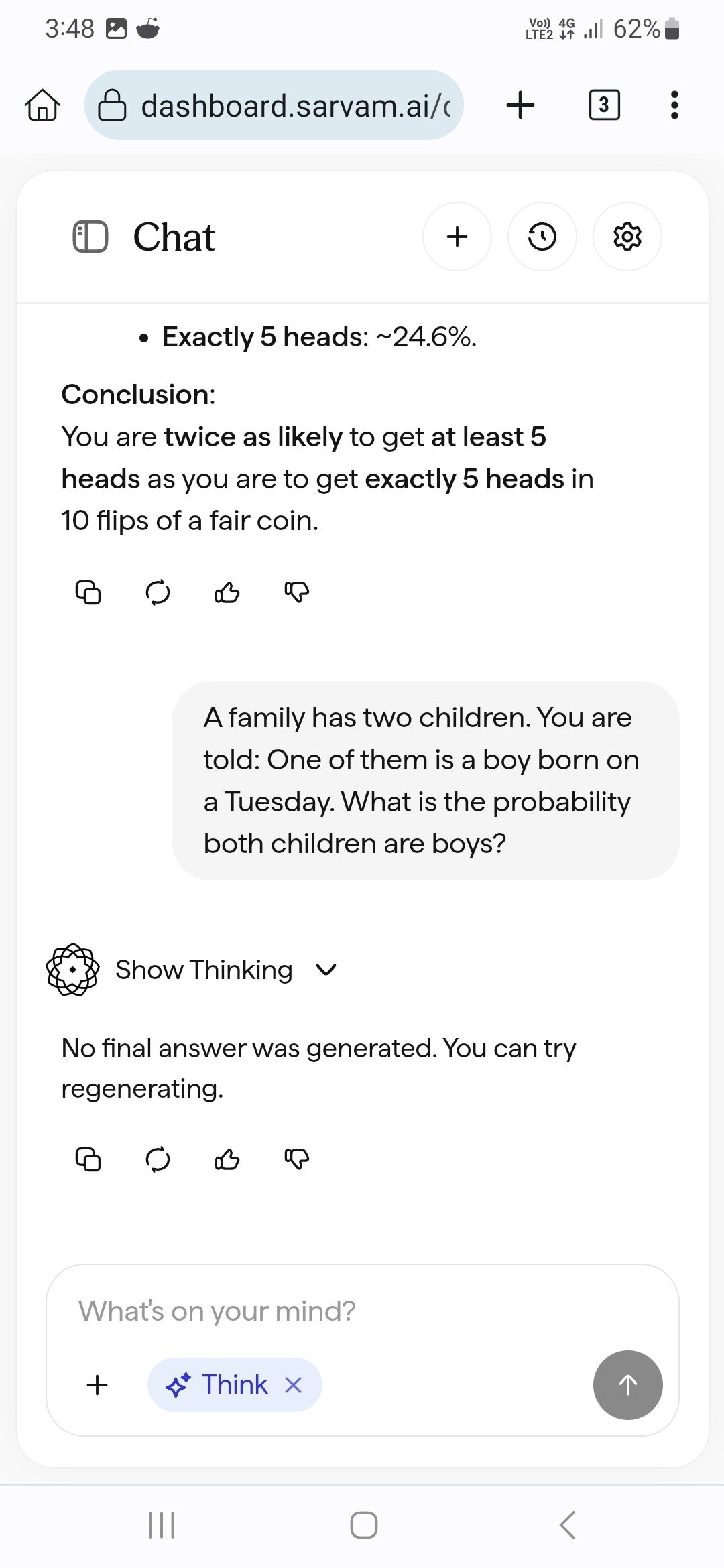The image size is (724, 1568).
Task: Copy the coin flip conclusion response
Action: pos(88,592)
